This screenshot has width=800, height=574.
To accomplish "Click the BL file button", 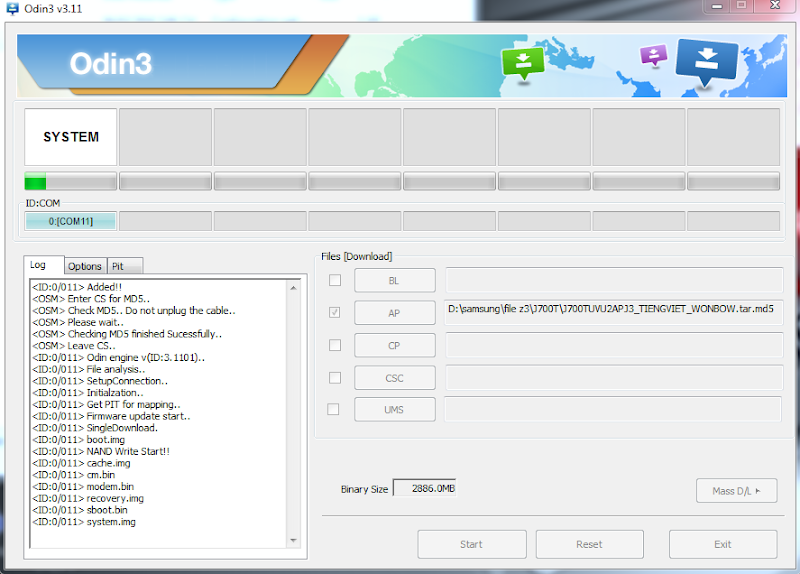I will point(395,281).
